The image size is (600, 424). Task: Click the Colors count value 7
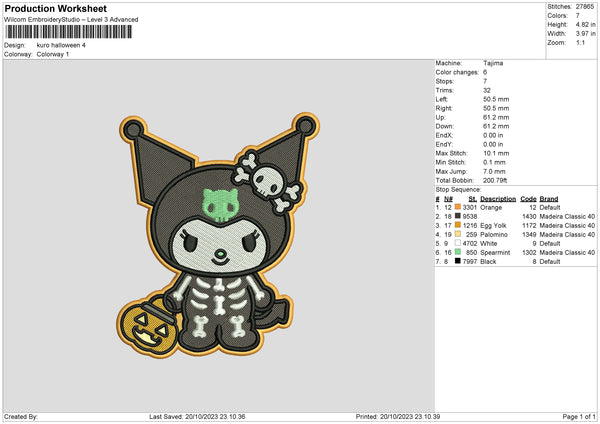click(578, 16)
